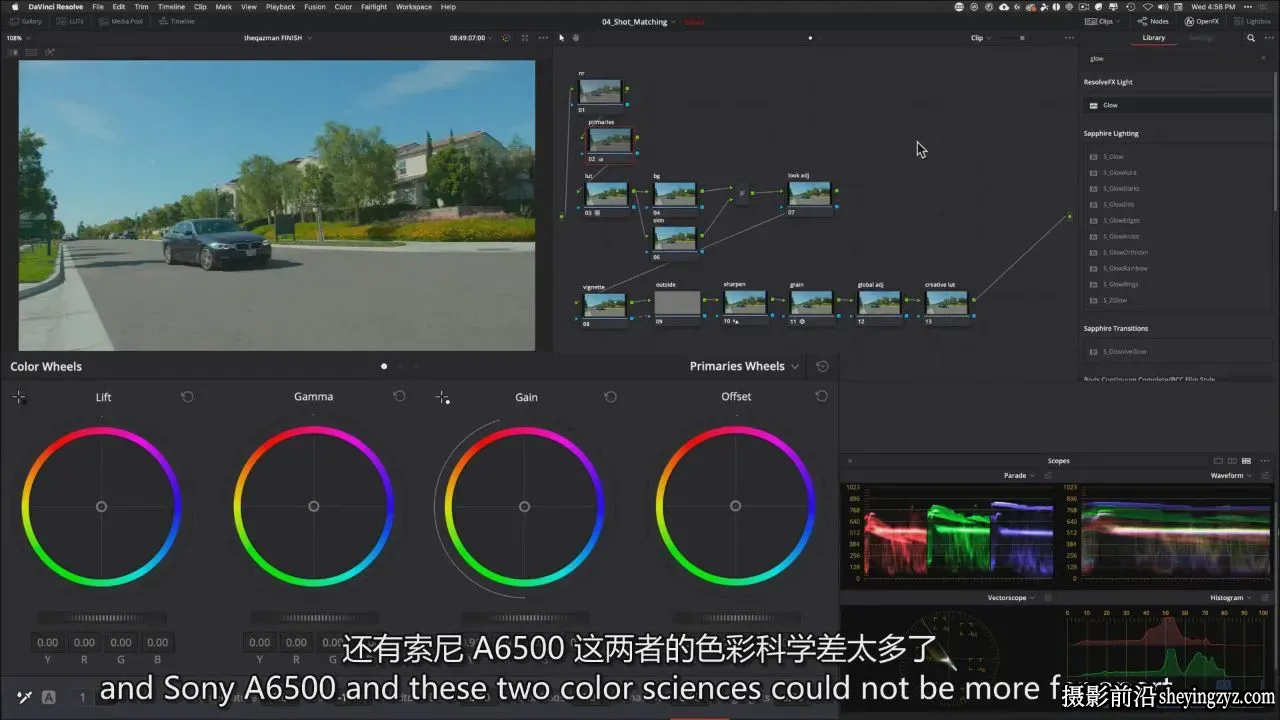Reset the Gain color wheel
The height and width of the screenshot is (720, 1280).
610,397
